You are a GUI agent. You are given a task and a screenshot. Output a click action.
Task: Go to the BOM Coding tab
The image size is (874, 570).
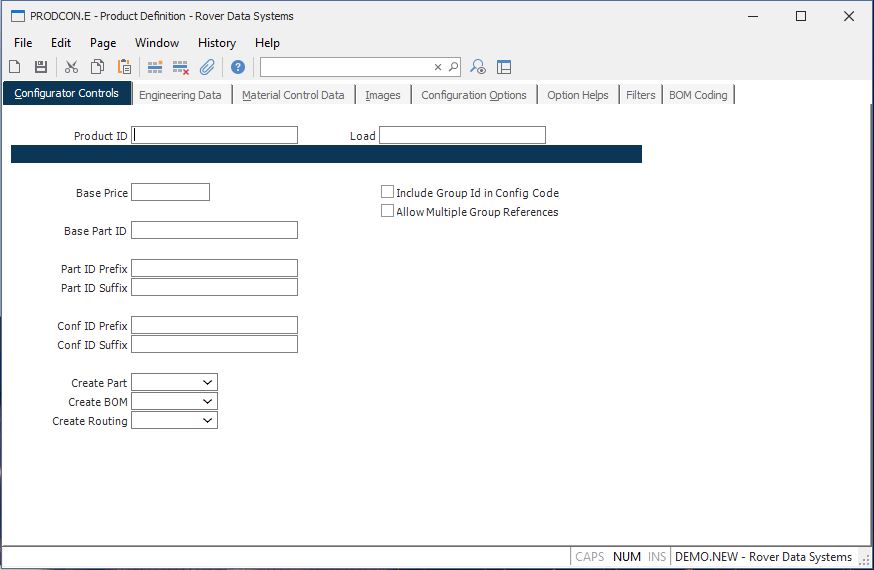click(x=698, y=95)
